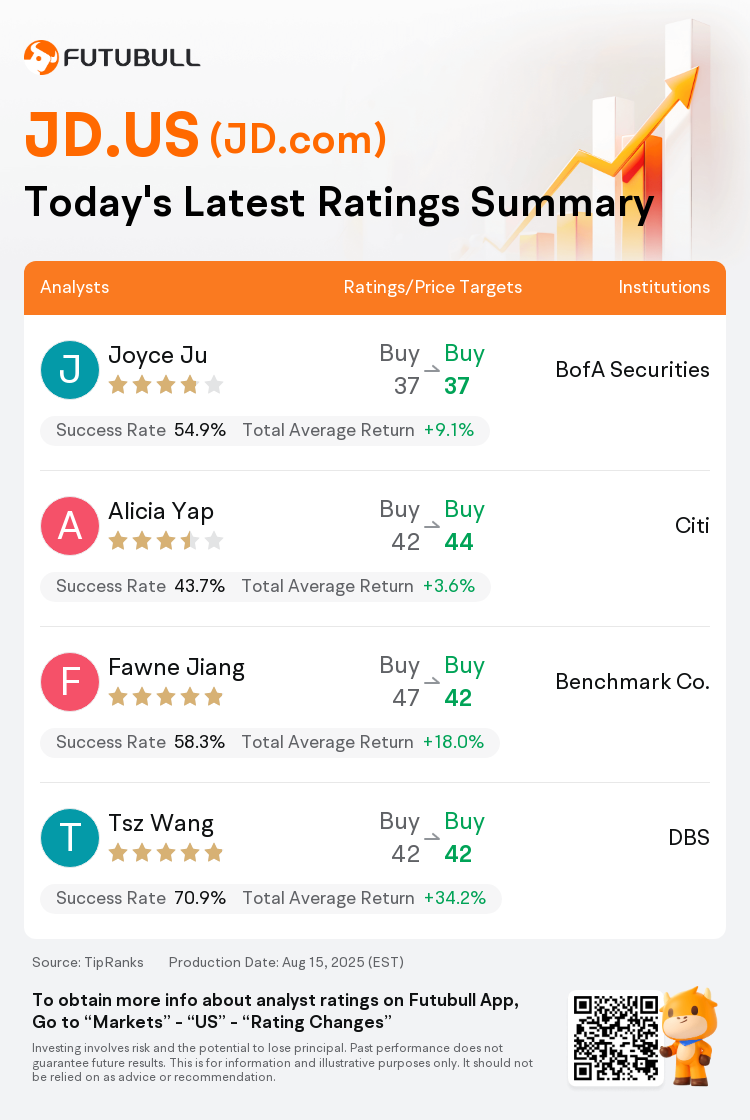
Task: Click Fawne Jiang's avatar circle
Action: [70, 681]
